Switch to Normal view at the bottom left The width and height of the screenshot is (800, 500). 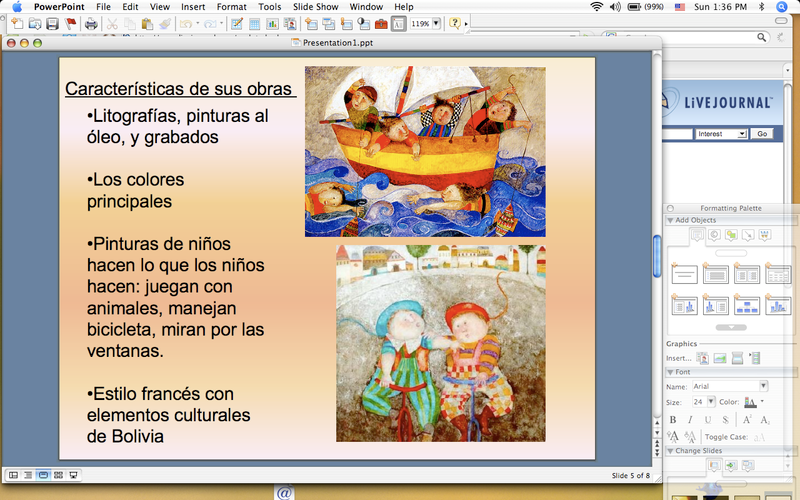(13, 475)
